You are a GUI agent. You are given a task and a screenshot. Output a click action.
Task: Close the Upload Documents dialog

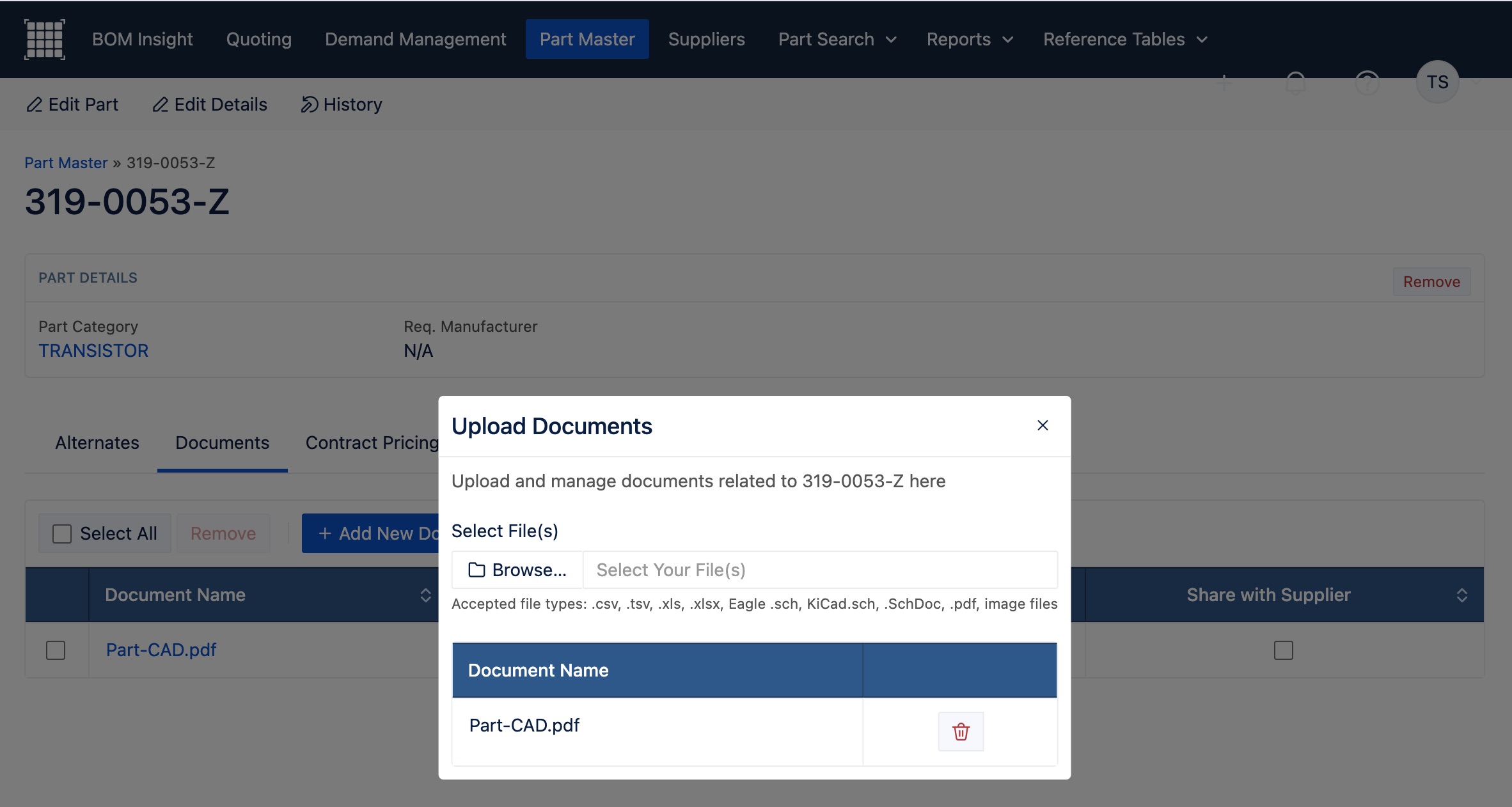coord(1042,425)
